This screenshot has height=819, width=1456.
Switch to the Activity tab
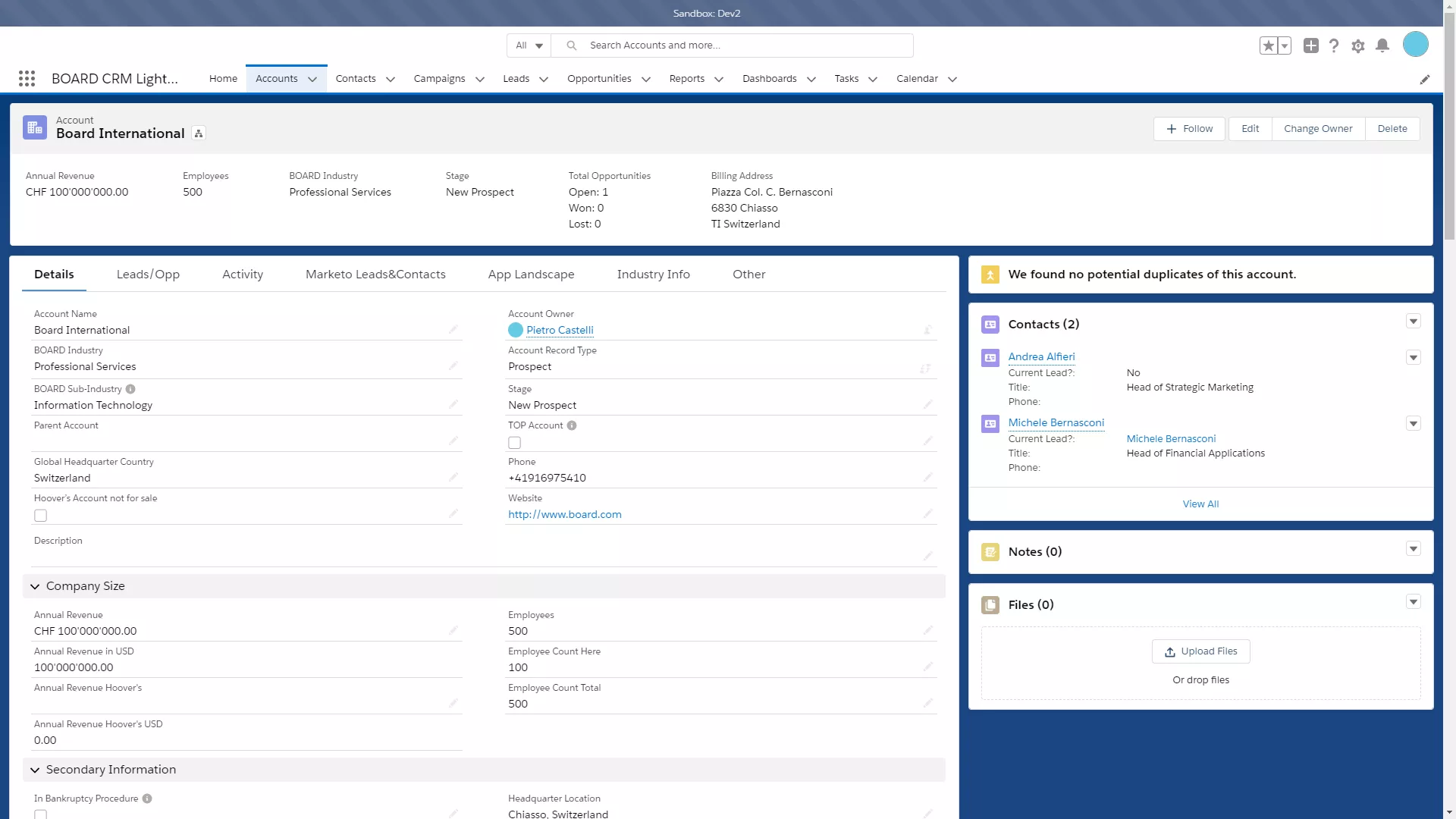click(x=243, y=274)
